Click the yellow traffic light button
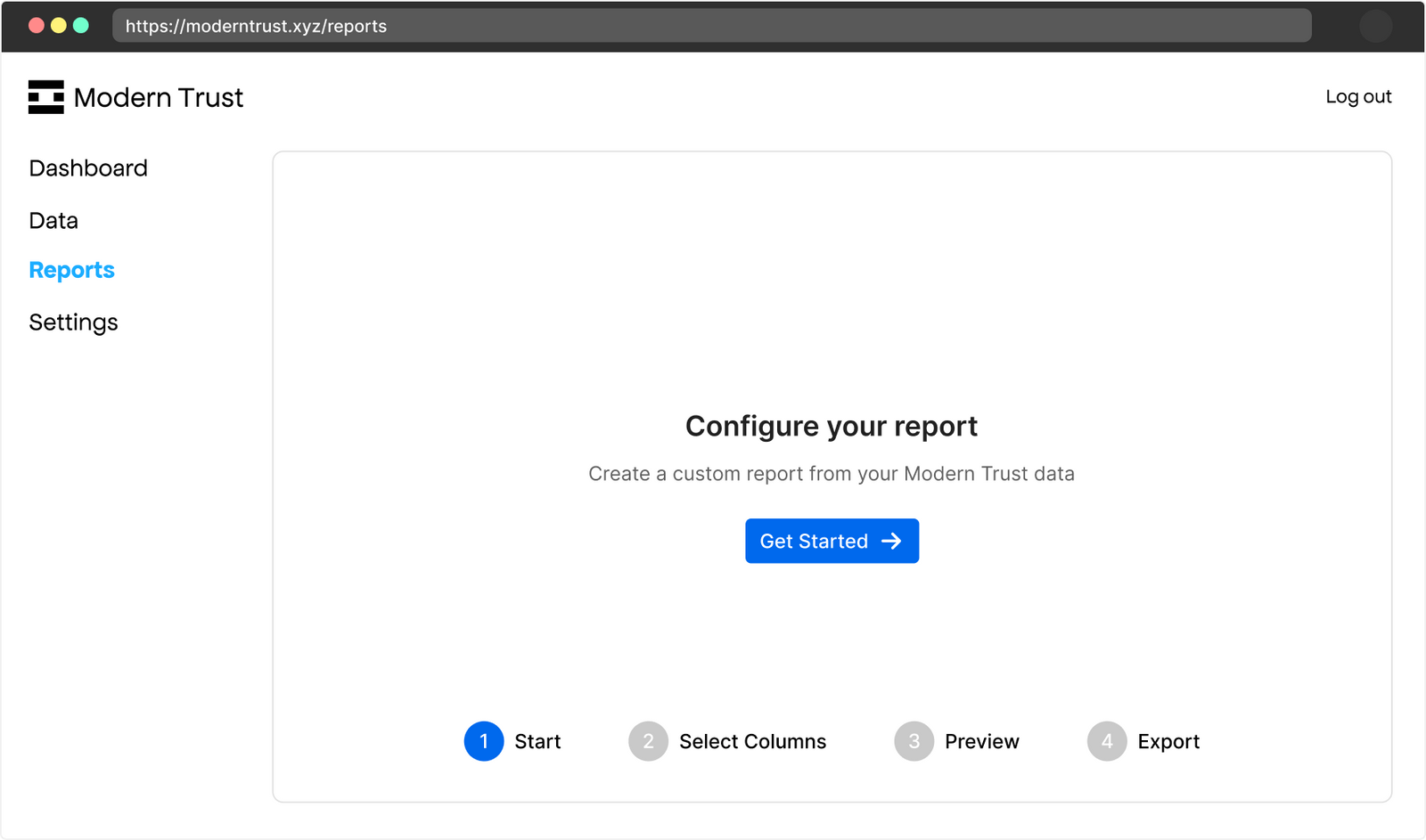This screenshot has width=1426, height=840. pos(58,26)
